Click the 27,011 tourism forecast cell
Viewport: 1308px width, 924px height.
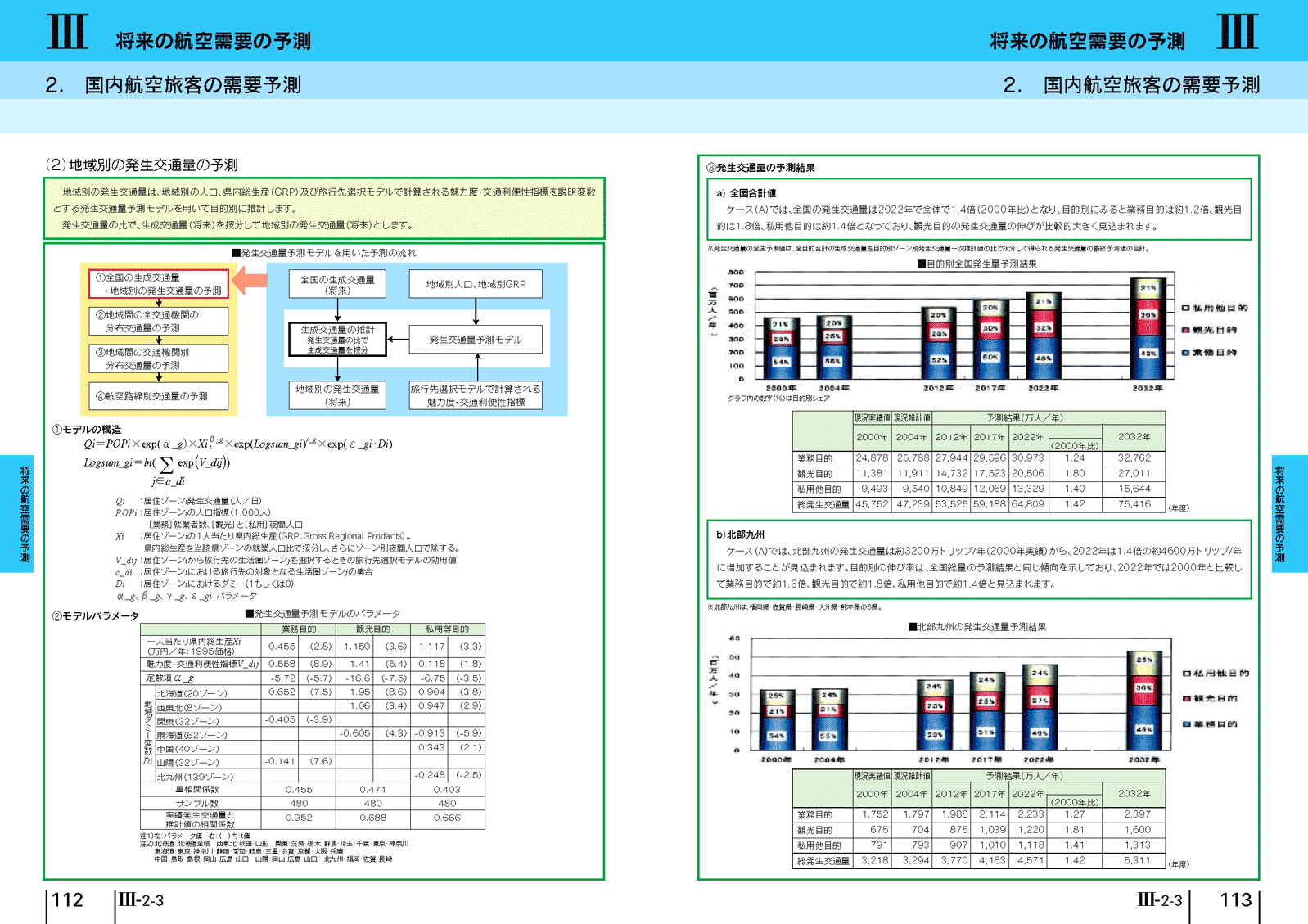click(x=1134, y=473)
